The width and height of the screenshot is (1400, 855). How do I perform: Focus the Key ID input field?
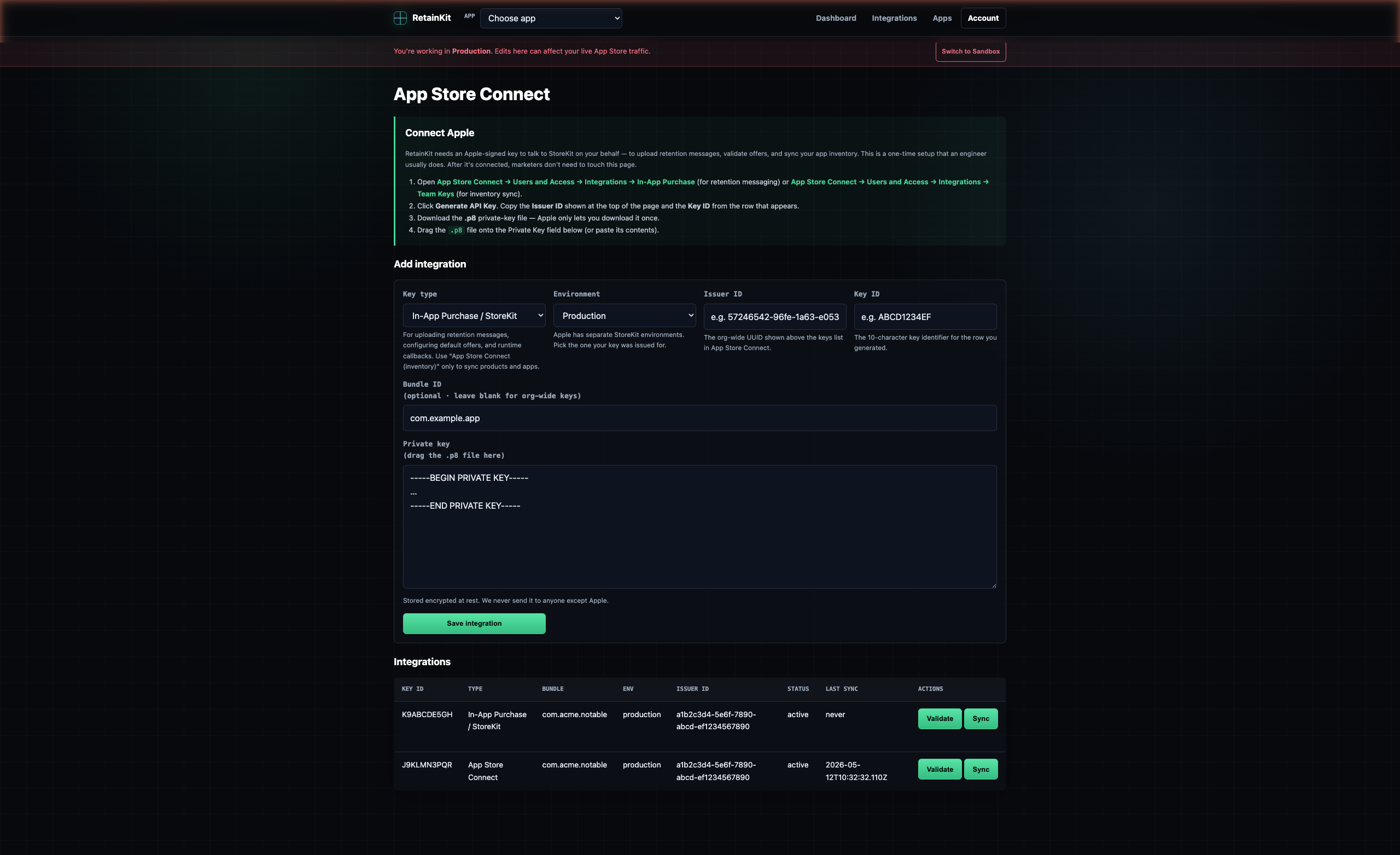[924, 317]
